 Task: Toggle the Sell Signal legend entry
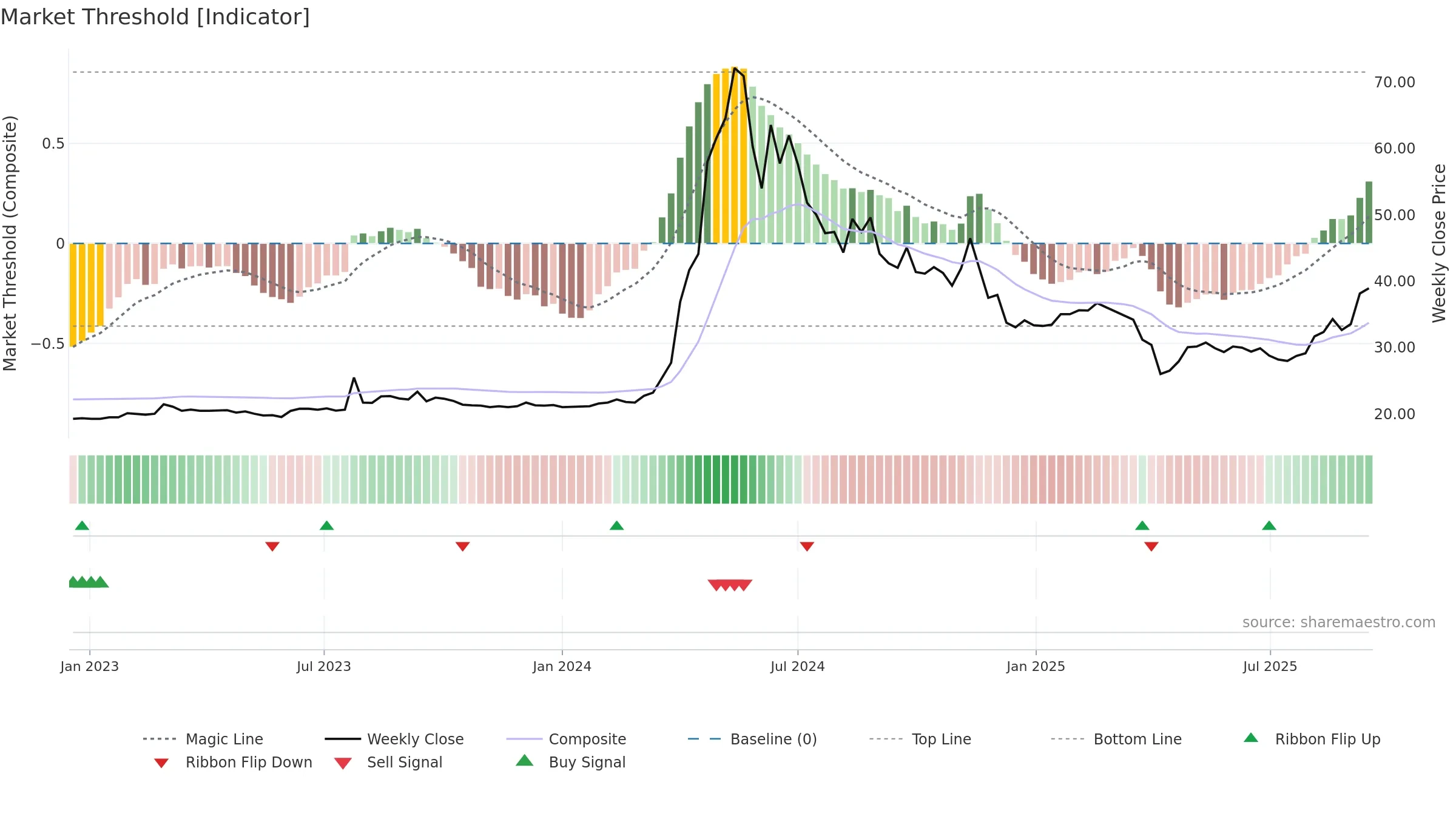click(388, 762)
